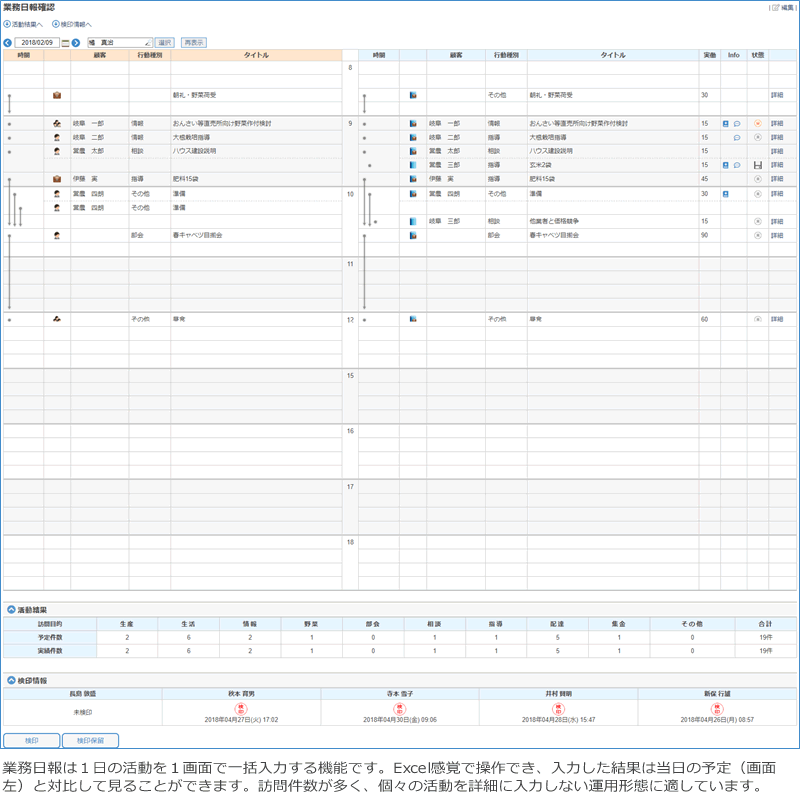Click the date input field showing 2018/02/09

coord(38,43)
